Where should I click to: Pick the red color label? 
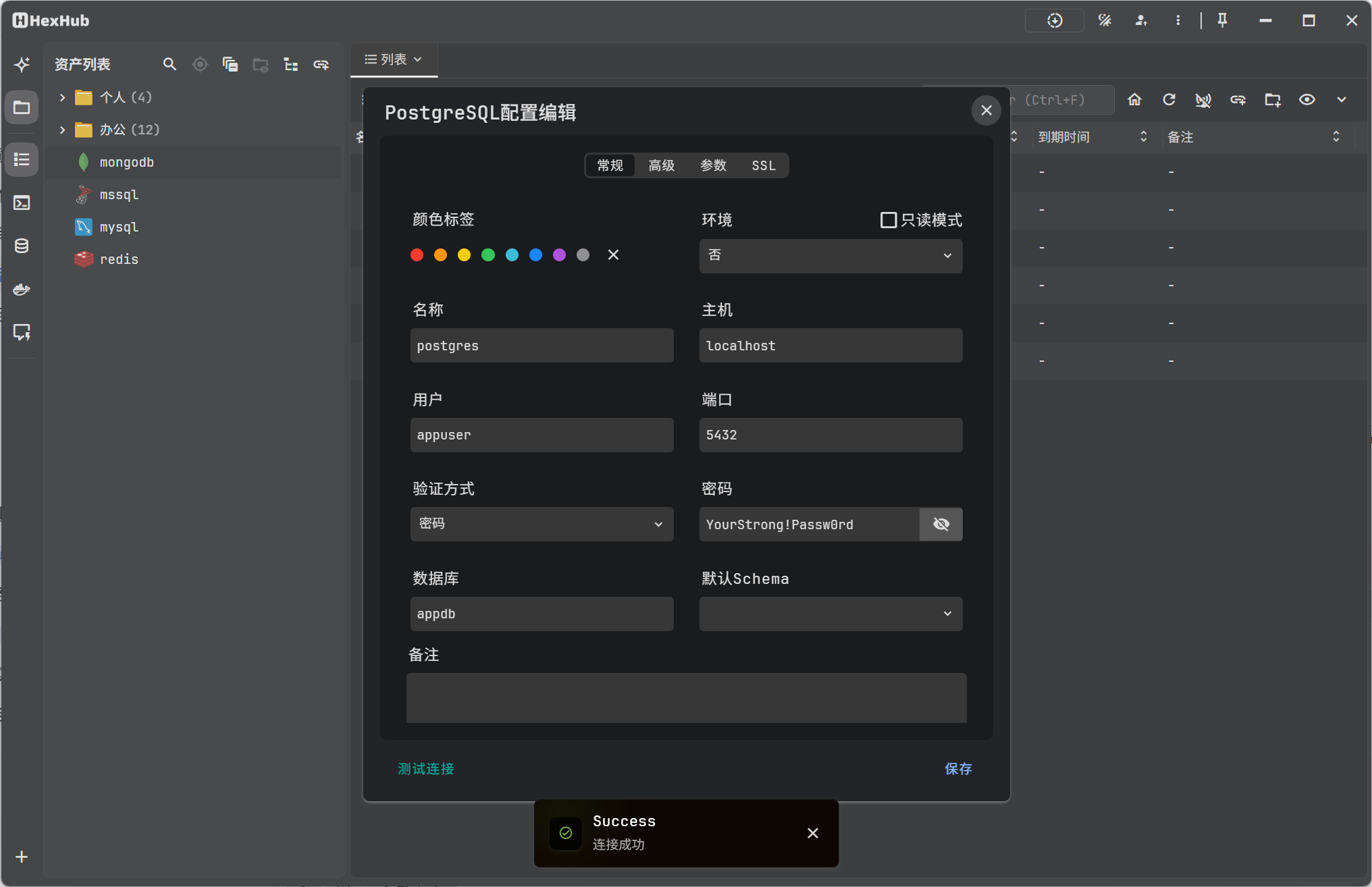pyautogui.click(x=417, y=254)
